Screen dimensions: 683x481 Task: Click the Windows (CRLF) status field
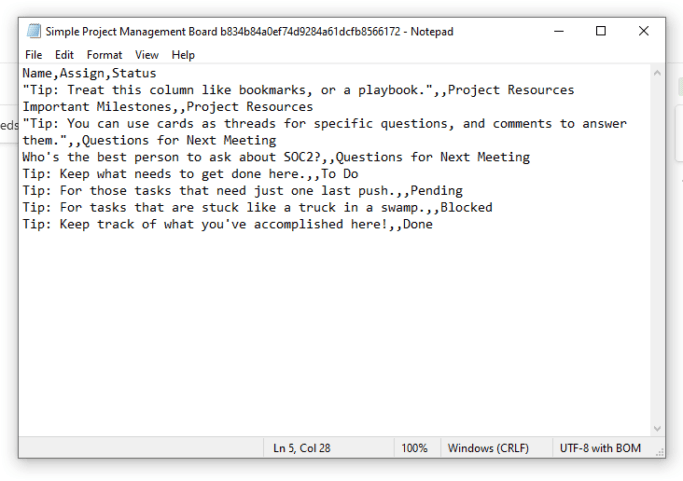tap(488, 448)
